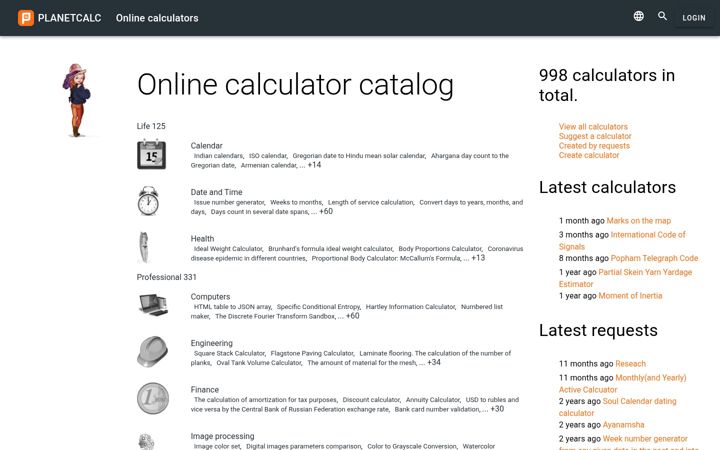Open Moment of Inertia calculator

(x=630, y=296)
